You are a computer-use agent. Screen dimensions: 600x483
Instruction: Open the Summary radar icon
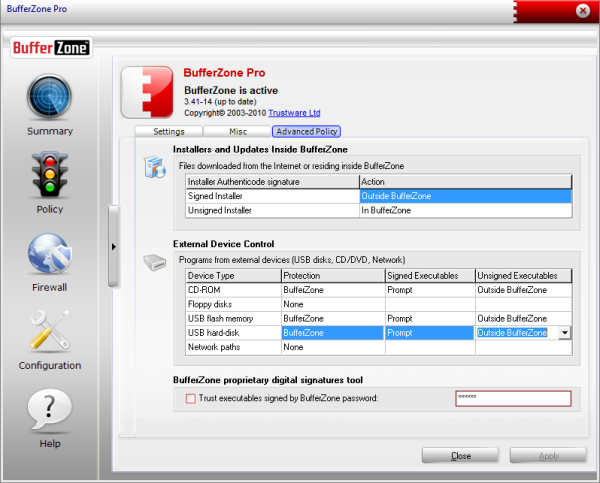click(49, 97)
